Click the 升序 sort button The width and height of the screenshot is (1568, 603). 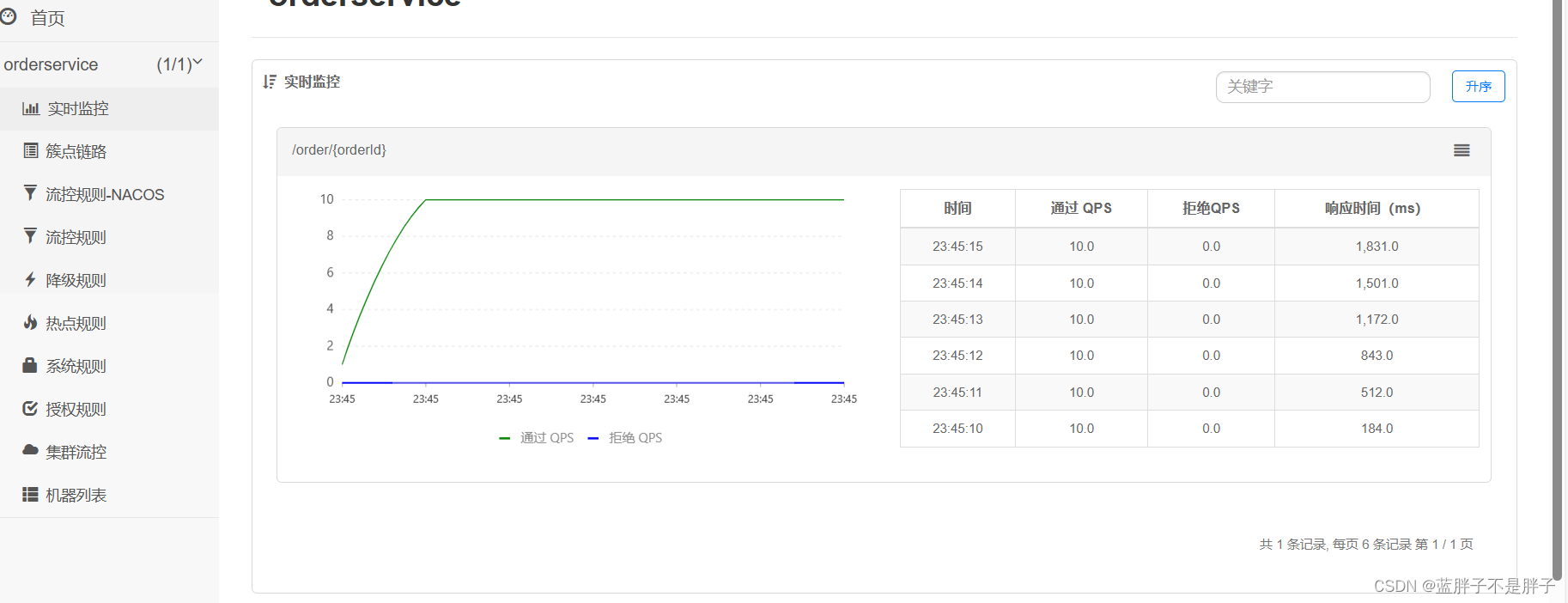[x=1478, y=87]
